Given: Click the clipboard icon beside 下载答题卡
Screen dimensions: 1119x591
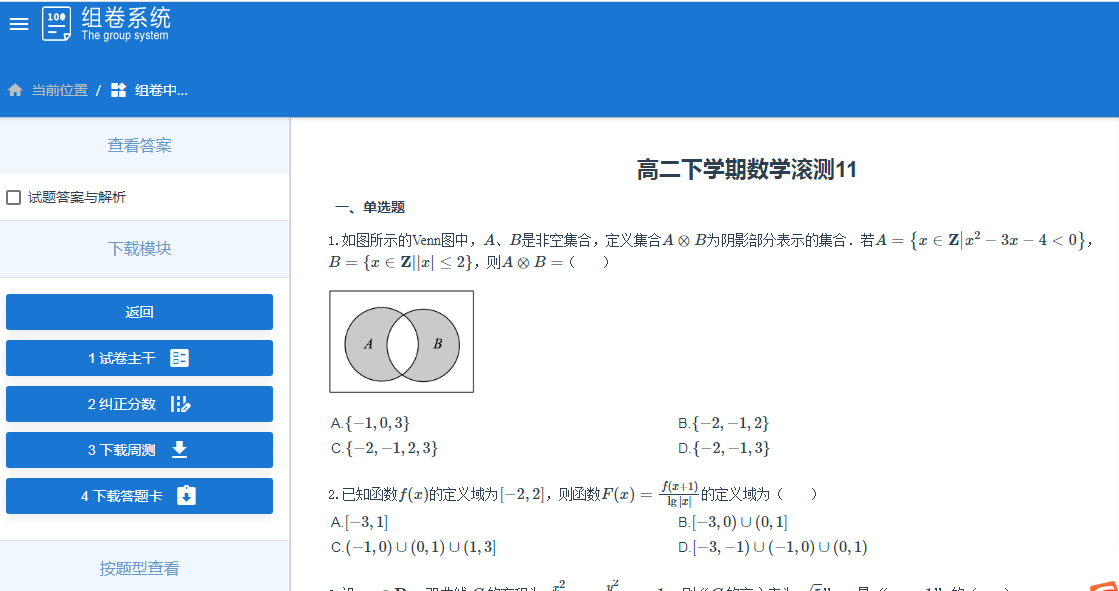Looking at the screenshot, I should click(x=186, y=496).
